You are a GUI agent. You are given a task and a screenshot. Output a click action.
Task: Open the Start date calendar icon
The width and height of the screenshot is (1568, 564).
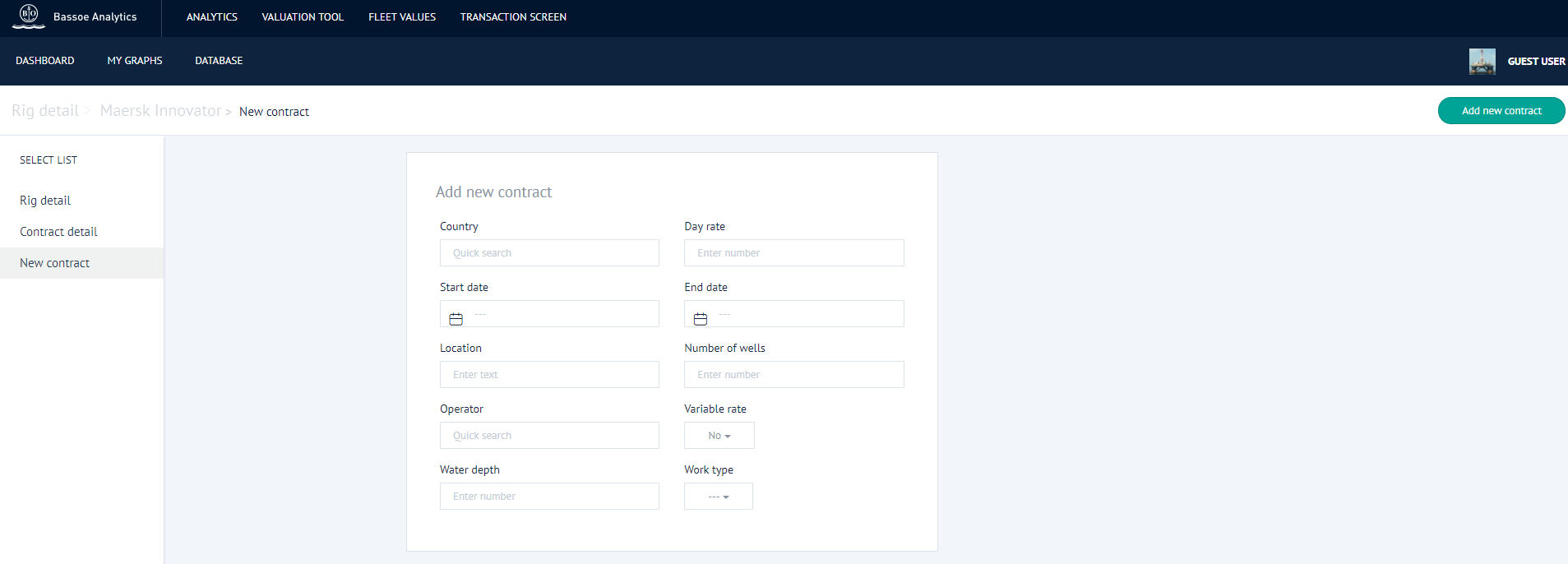point(456,319)
